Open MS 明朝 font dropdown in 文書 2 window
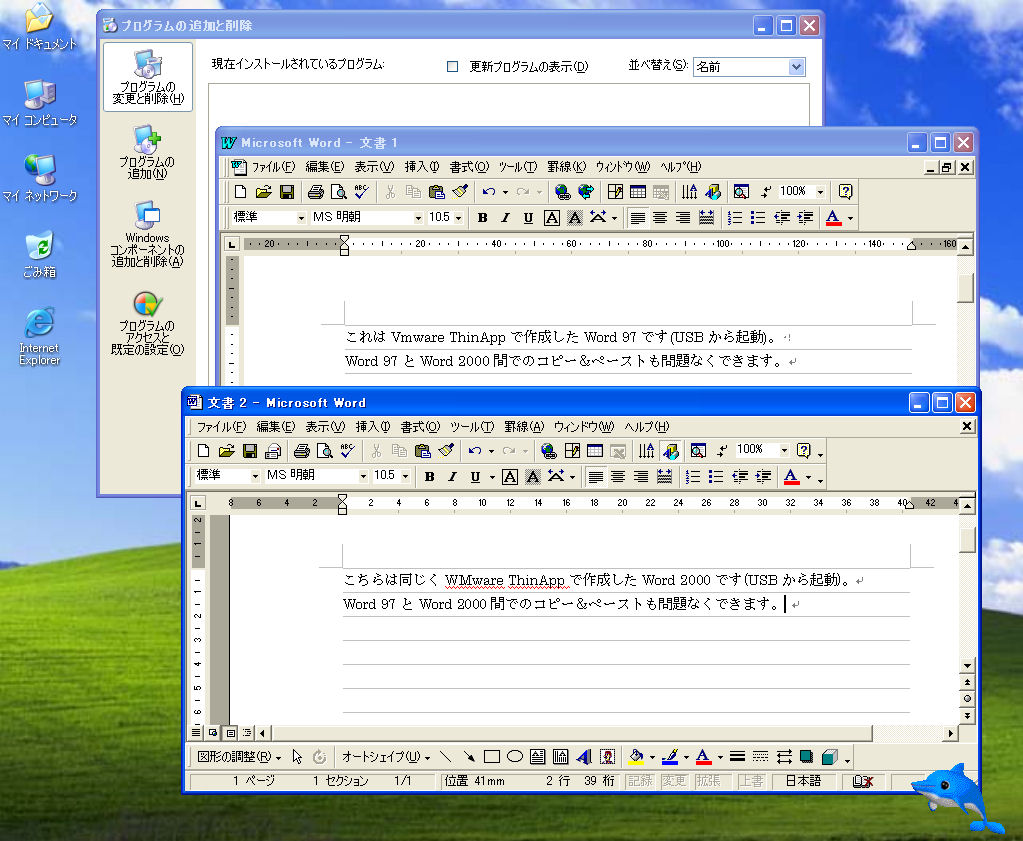1023x841 pixels. click(x=363, y=476)
